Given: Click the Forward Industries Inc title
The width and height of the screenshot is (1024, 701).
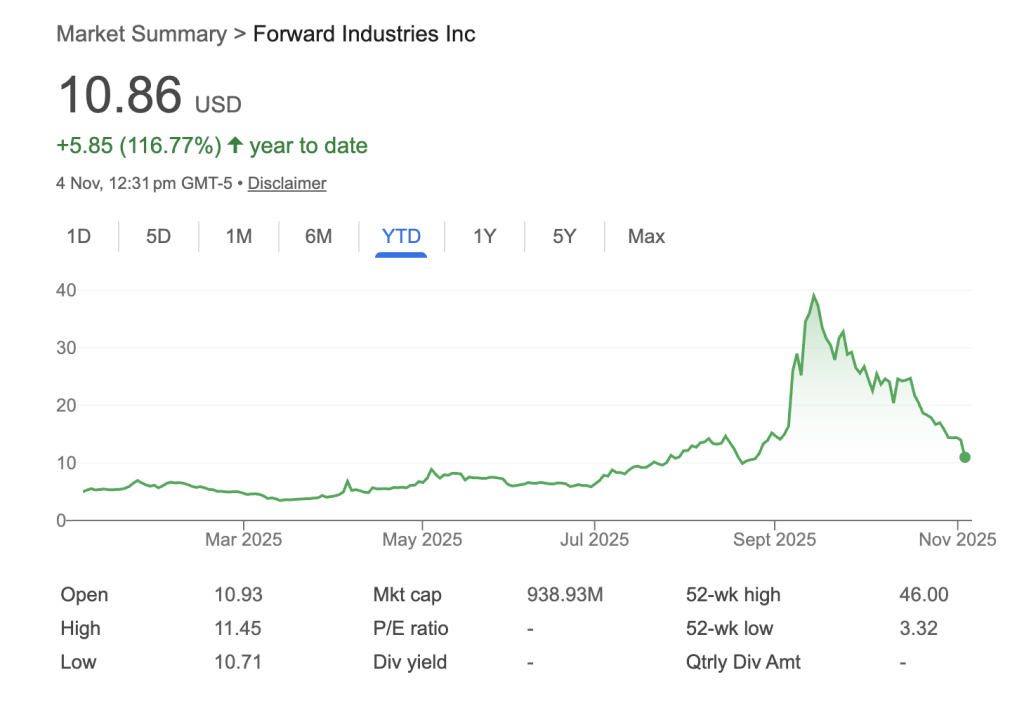Looking at the screenshot, I should point(365,33).
